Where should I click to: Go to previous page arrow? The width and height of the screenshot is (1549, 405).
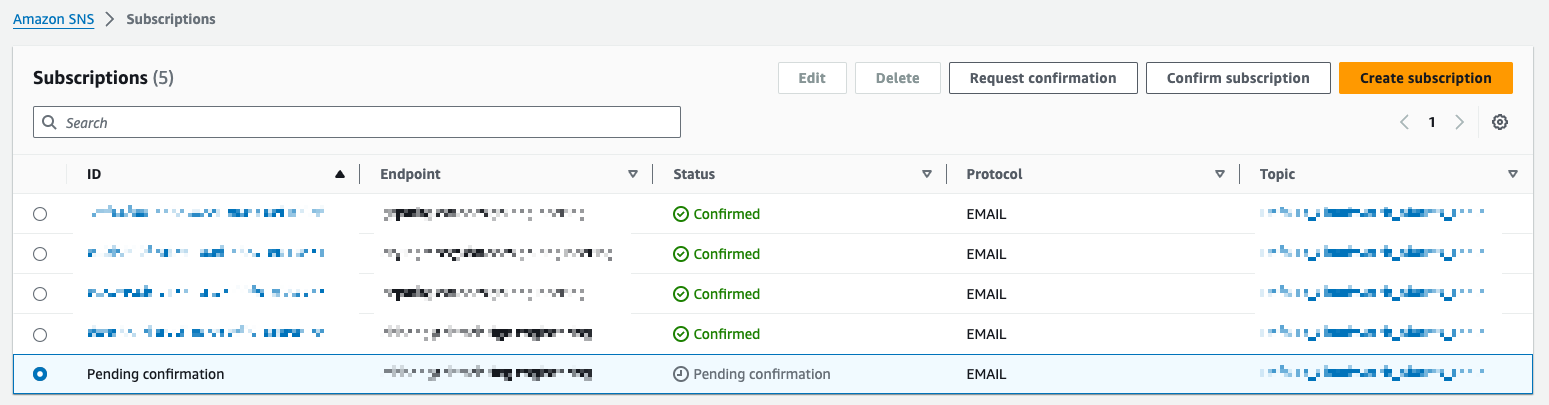pos(1404,122)
